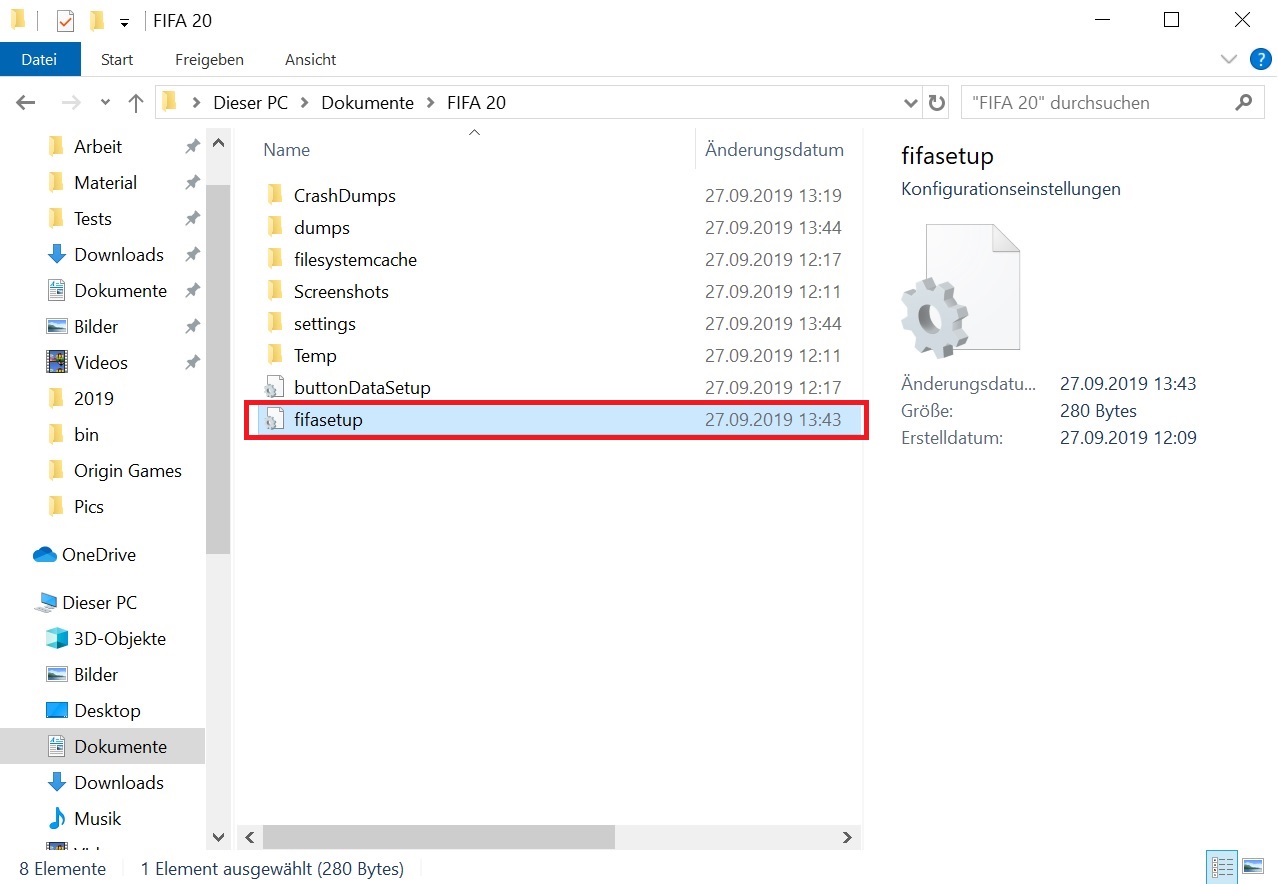Screen dimensions: 1278x884
Task: Select the bin folder in navigation pane
Action: tap(86, 434)
